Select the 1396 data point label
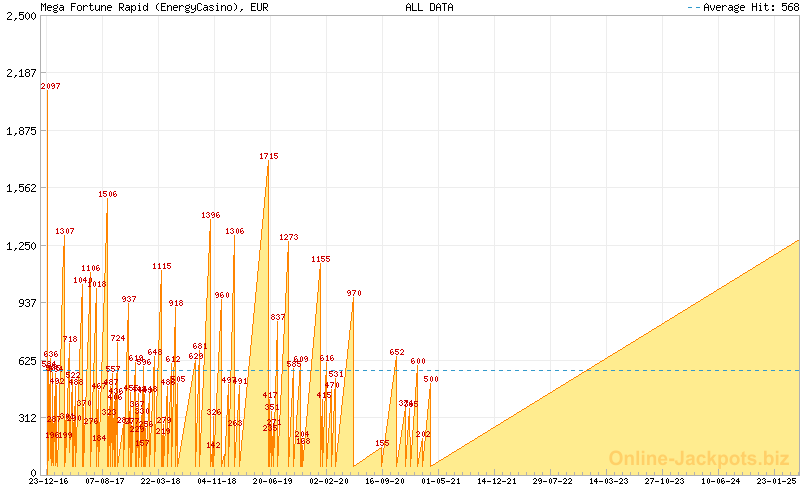800x490 pixels. pyautogui.click(x=210, y=216)
